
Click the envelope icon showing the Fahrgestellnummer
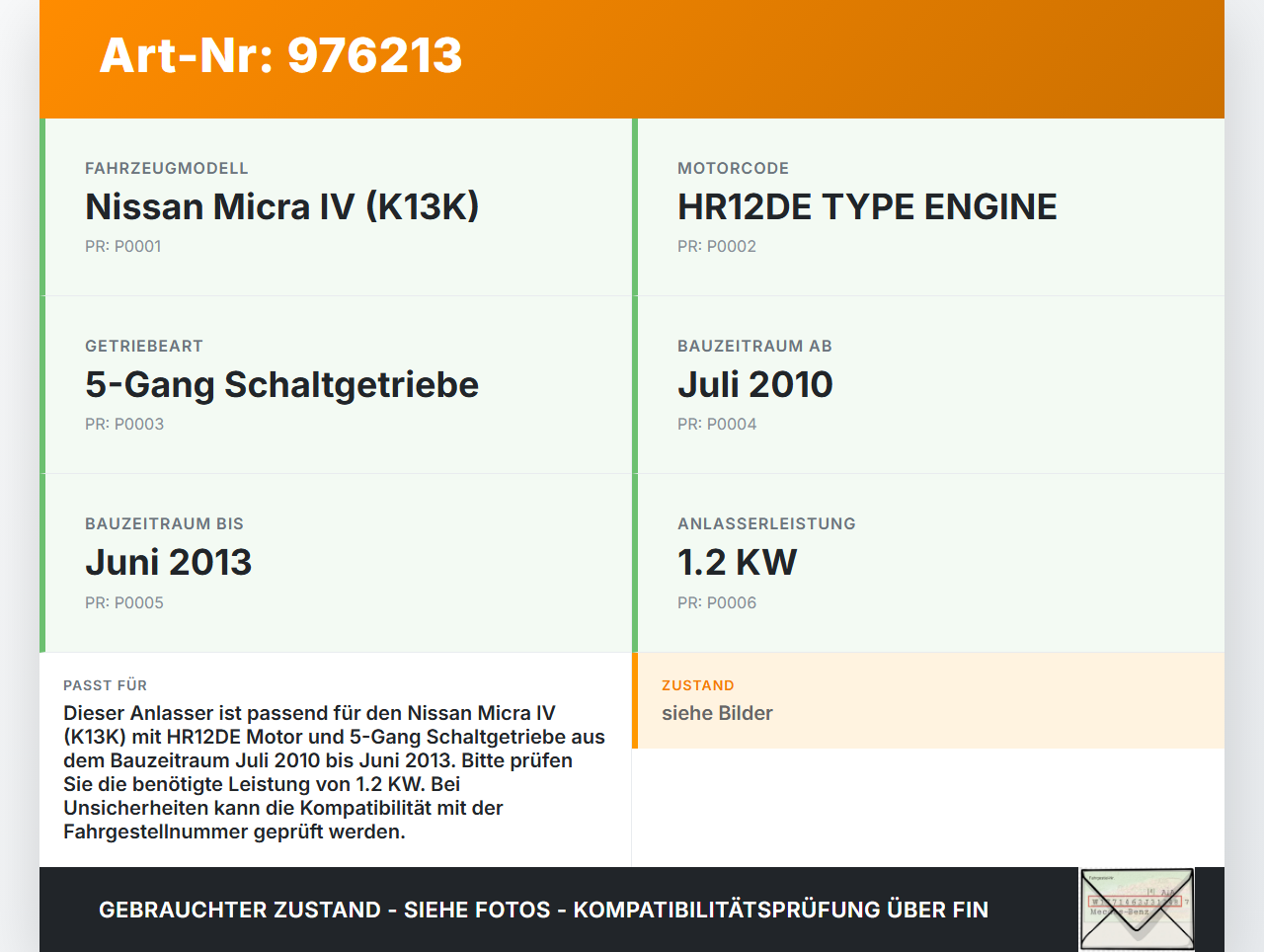click(x=1136, y=908)
